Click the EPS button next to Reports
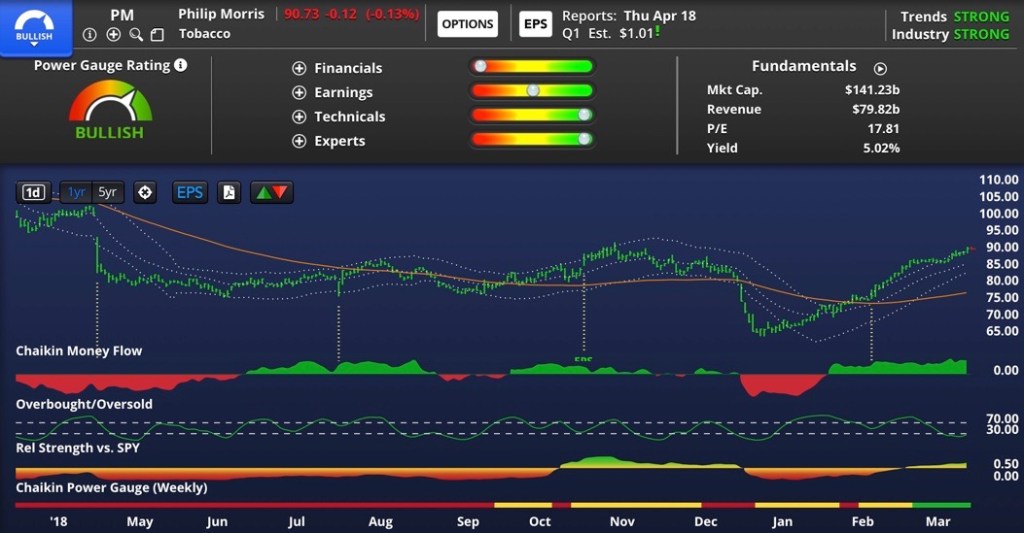The height and width of the screenshot is (533, 1024). (536, 24)
